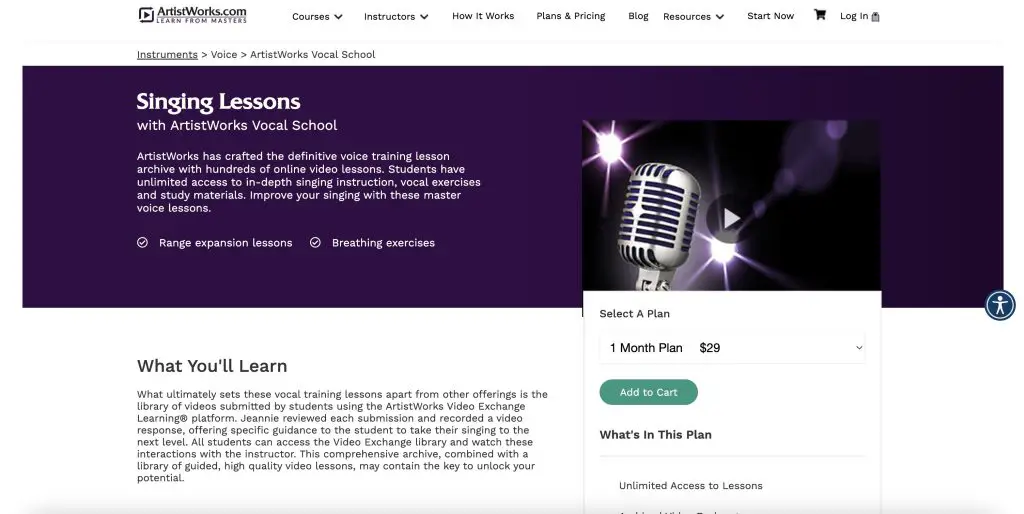Click the ArtistWorks.com logo
1024x514 pixels.
[x=193, y=15]
